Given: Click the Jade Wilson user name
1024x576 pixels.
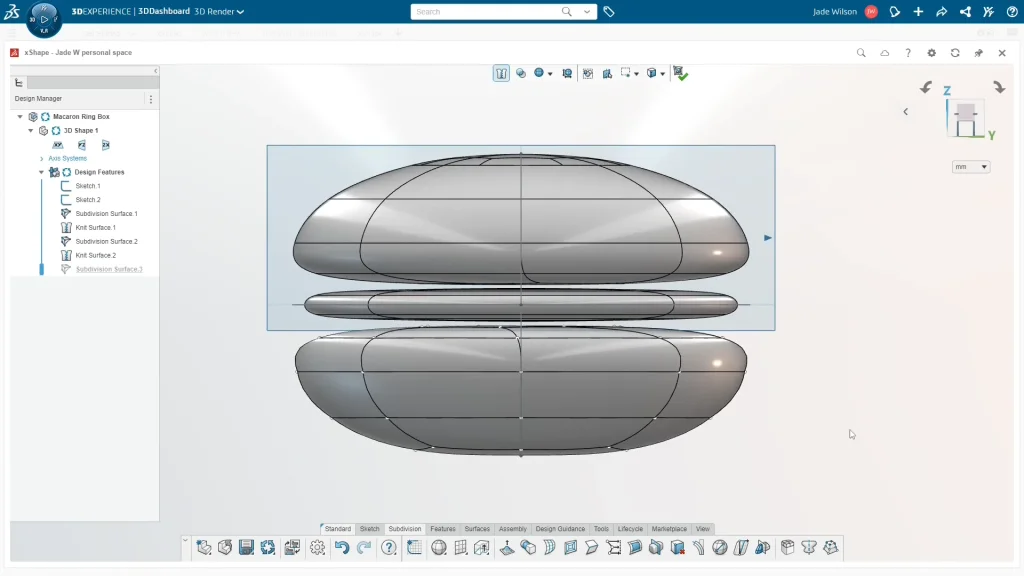Looking at the screenshot, I should tap(835, 12).
